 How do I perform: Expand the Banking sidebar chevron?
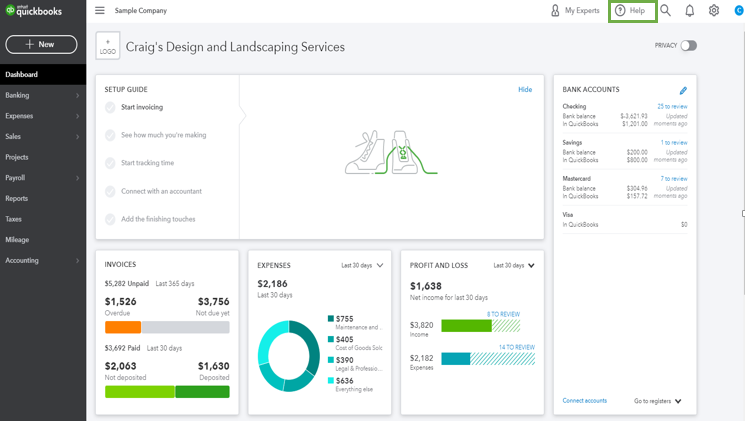(x=77, y=96)
